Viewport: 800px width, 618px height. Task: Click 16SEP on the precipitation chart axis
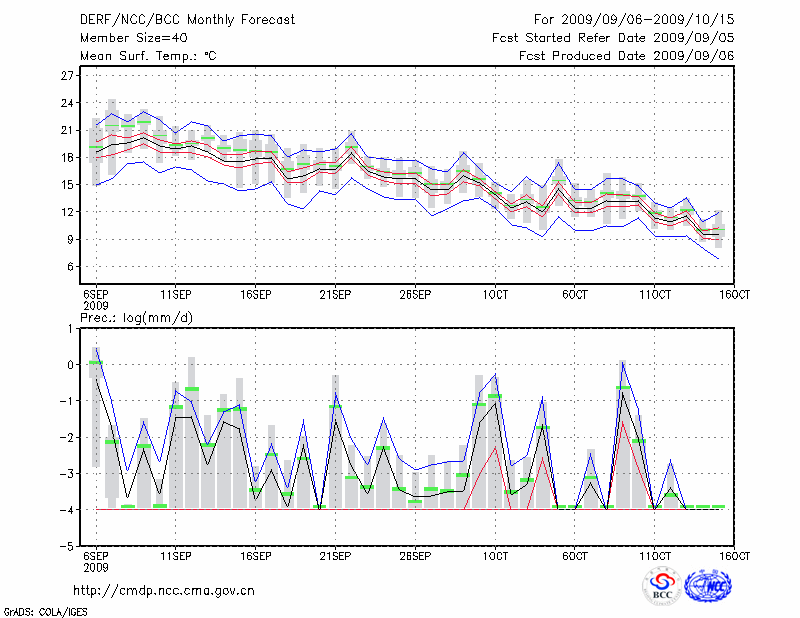(x=255, y=555)
